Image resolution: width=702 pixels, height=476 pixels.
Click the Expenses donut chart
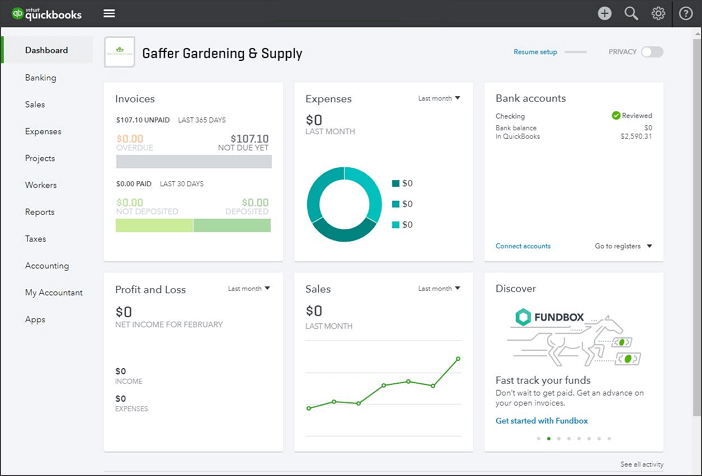pos(344,204)
